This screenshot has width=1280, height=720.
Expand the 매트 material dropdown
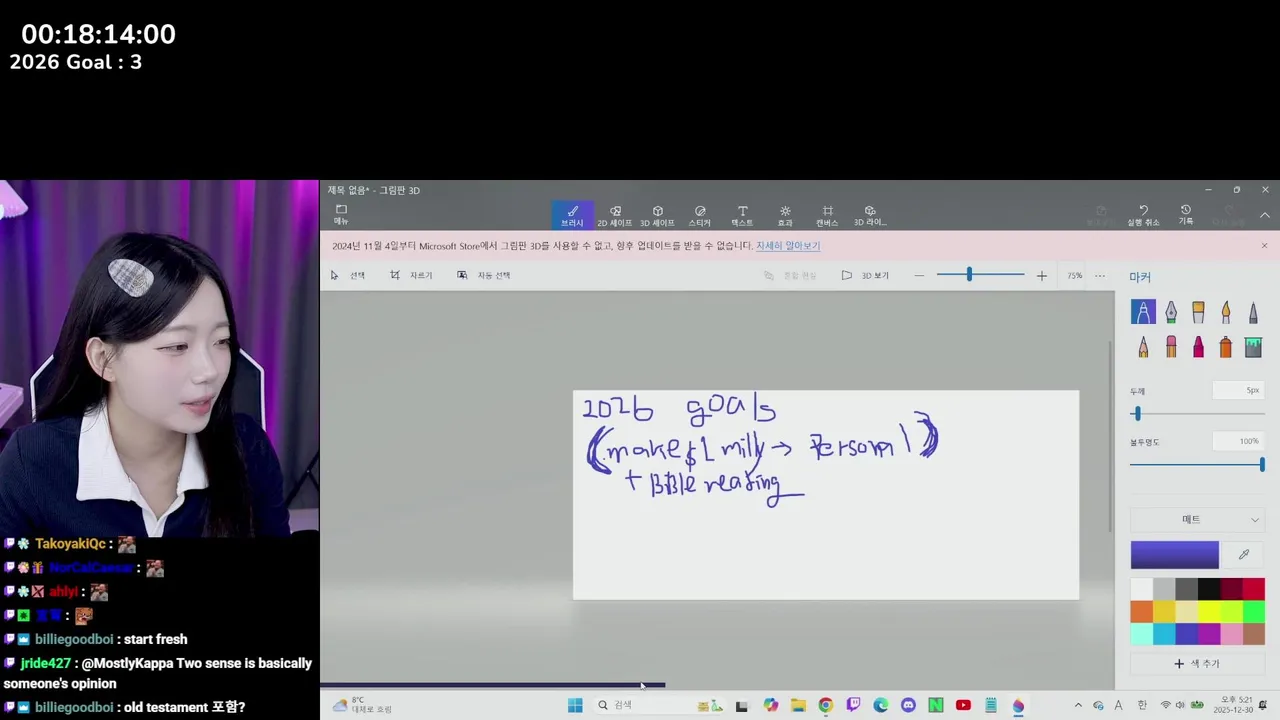tap(1197, 519)
